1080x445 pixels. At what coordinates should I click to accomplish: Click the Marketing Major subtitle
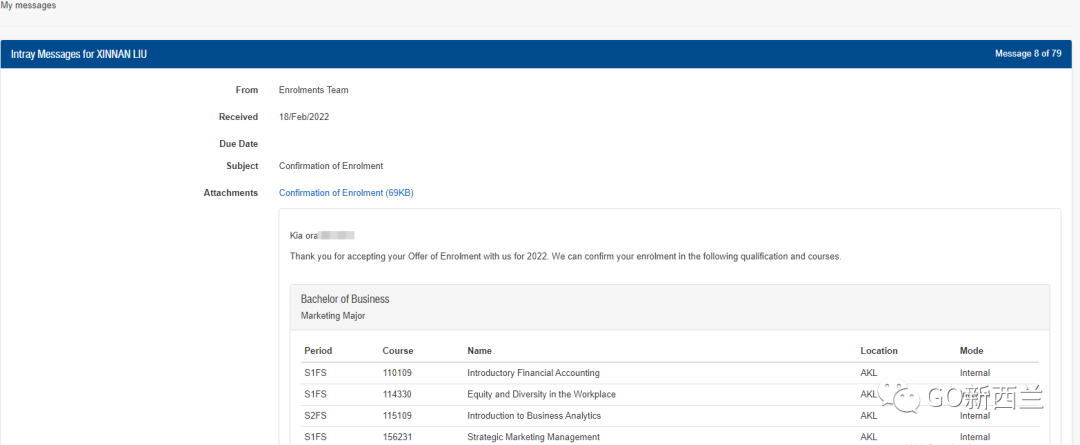tap(333, 316)
